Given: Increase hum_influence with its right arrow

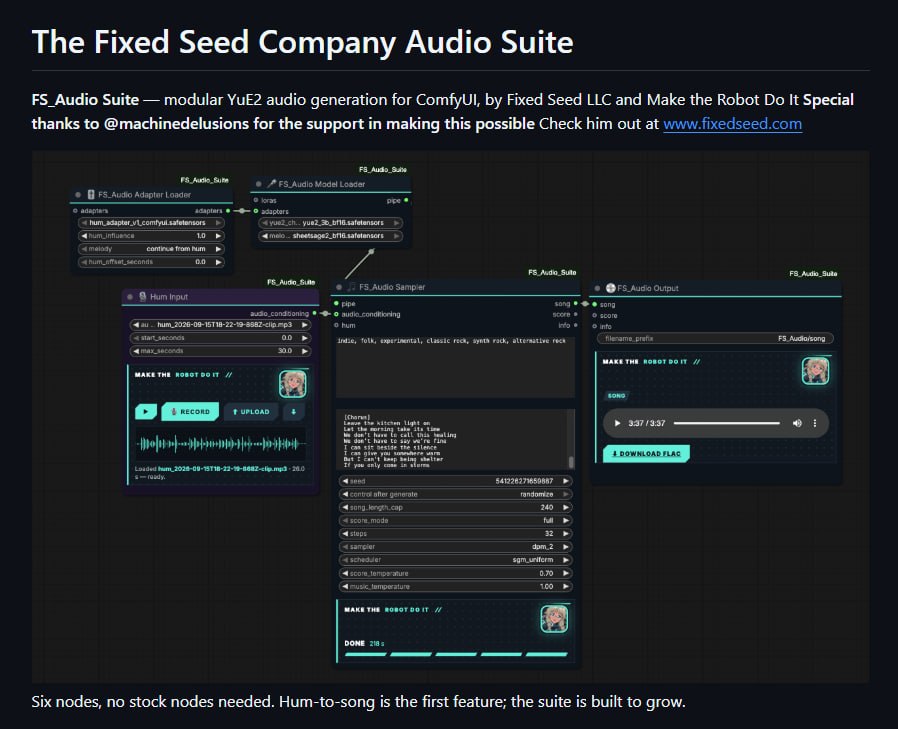Looking at the screenshot, I should (x=218, y=235).
